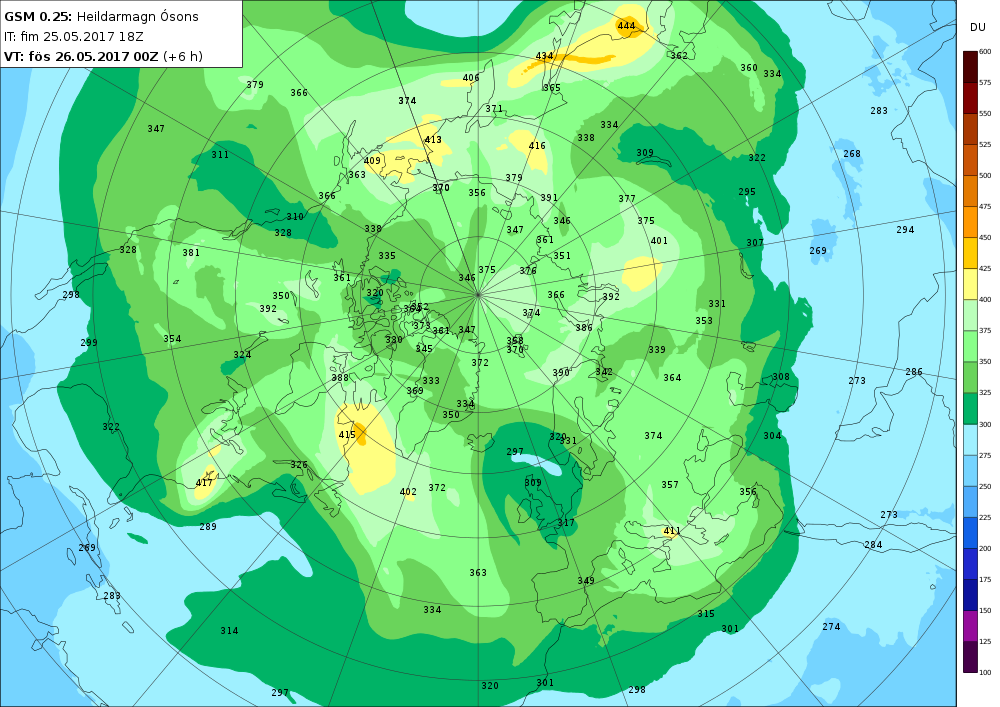Viewport: 1000px width, 707px height.
Task: Click the 315 value label
Action: 706,614
